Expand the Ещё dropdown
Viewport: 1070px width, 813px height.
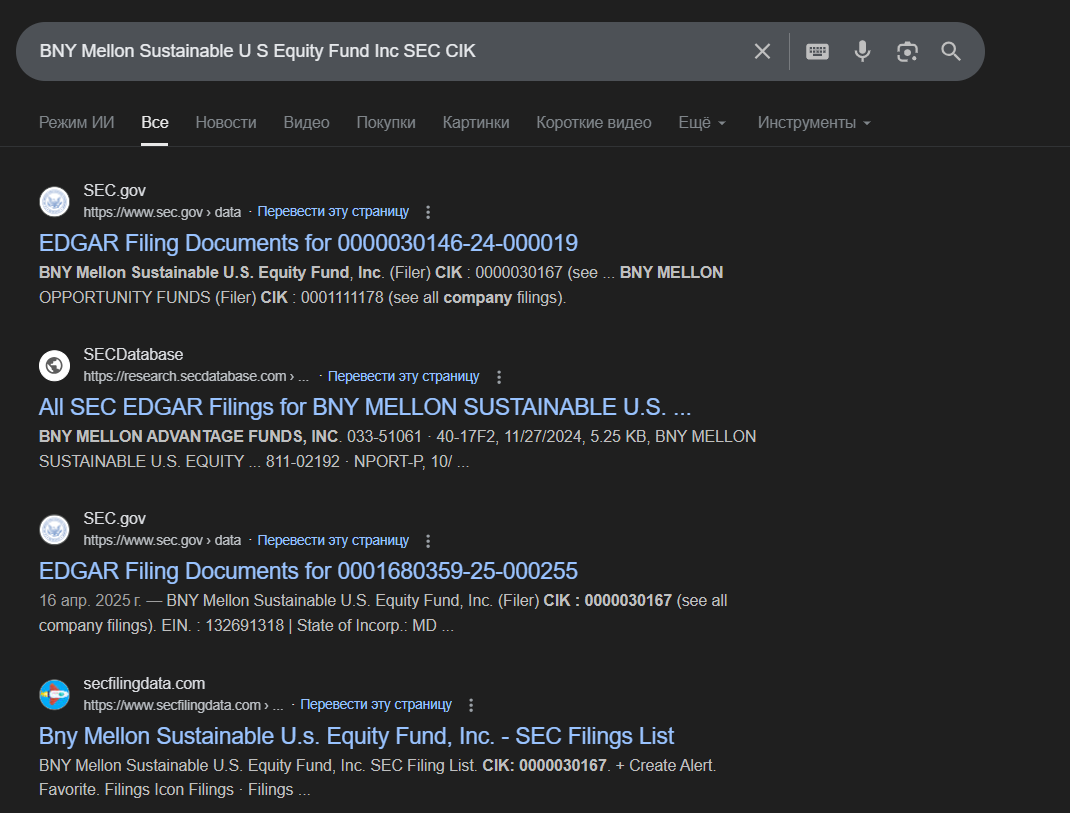702,122
